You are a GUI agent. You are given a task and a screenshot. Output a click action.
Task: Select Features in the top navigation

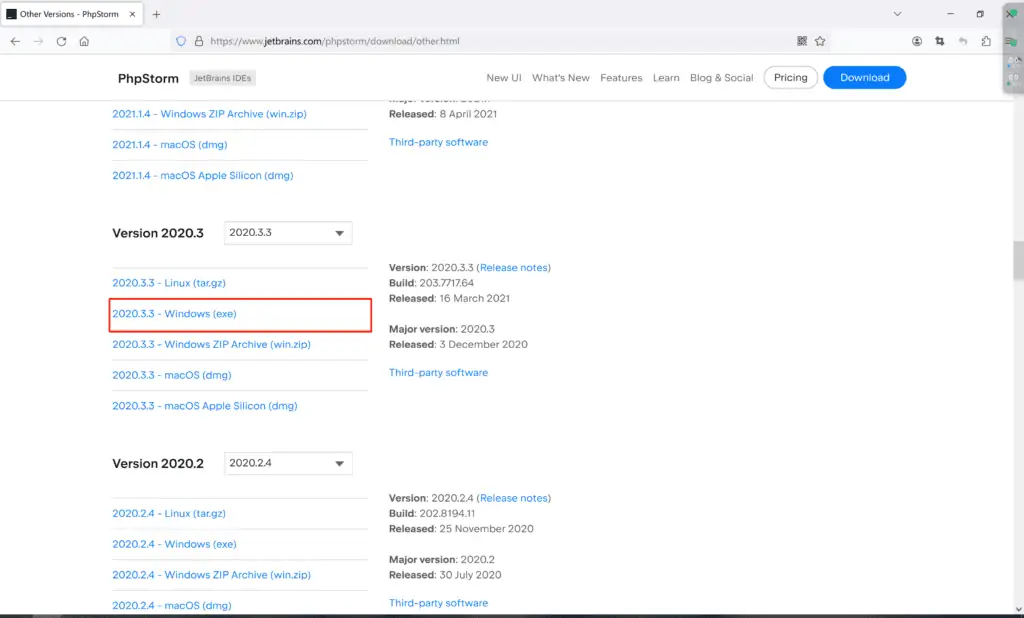pyautogui.click(x=621, y=78)
